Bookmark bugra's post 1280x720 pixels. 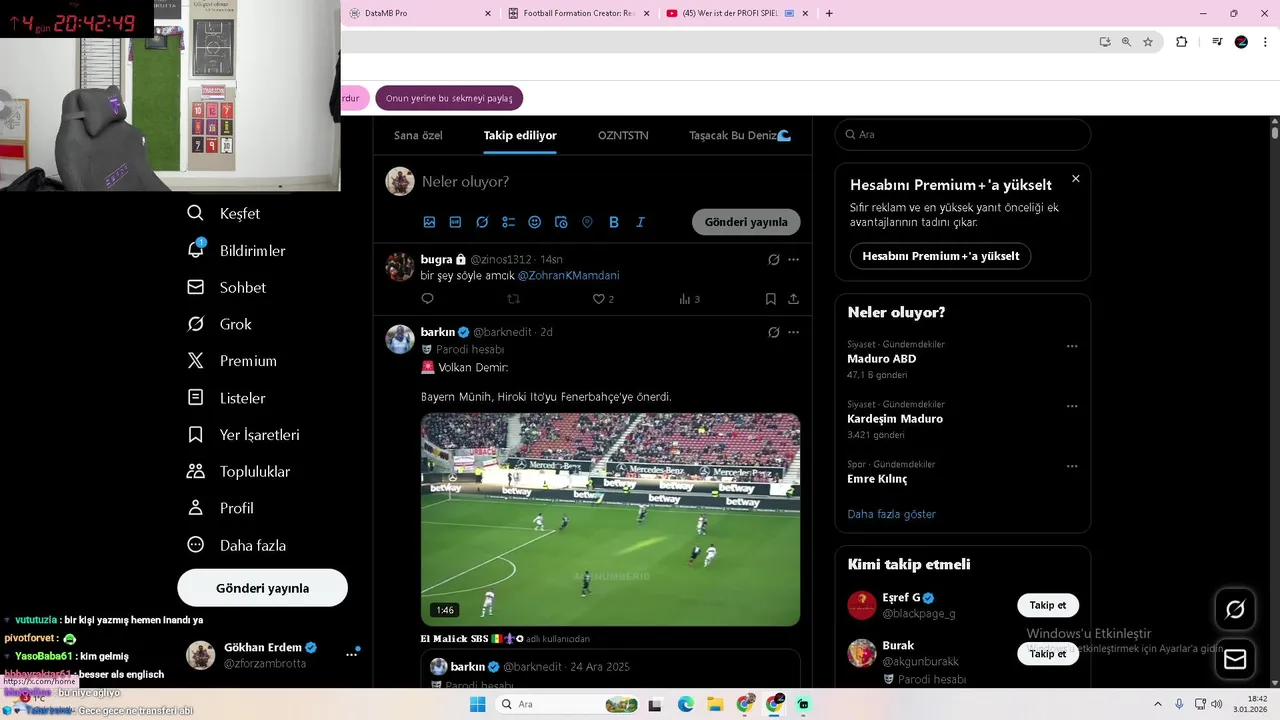tap(770, 299)
